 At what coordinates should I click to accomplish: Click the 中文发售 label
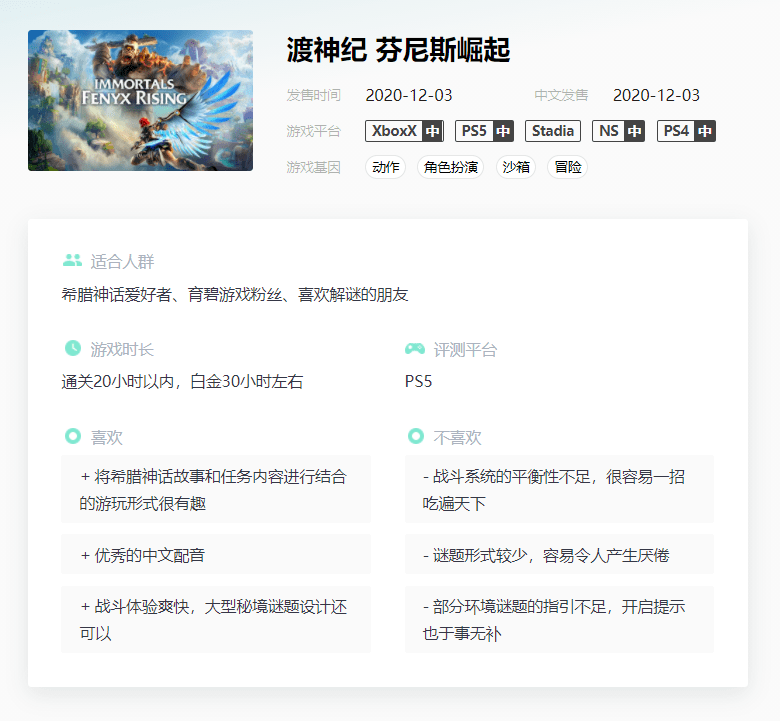[x=561, y=95]
